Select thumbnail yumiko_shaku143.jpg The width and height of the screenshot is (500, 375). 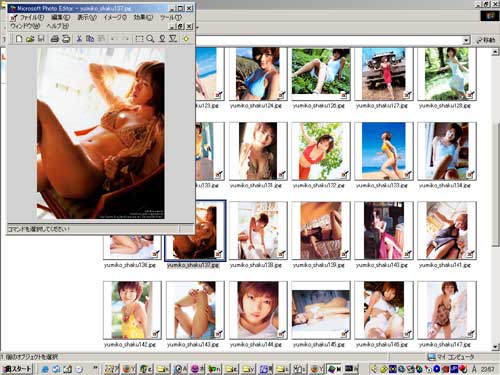click(x=195, y=310)
